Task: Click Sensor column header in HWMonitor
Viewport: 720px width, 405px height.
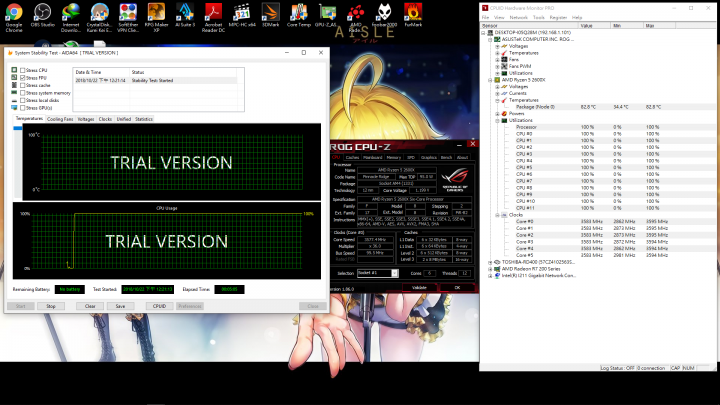Action: [x=529, y=26]
